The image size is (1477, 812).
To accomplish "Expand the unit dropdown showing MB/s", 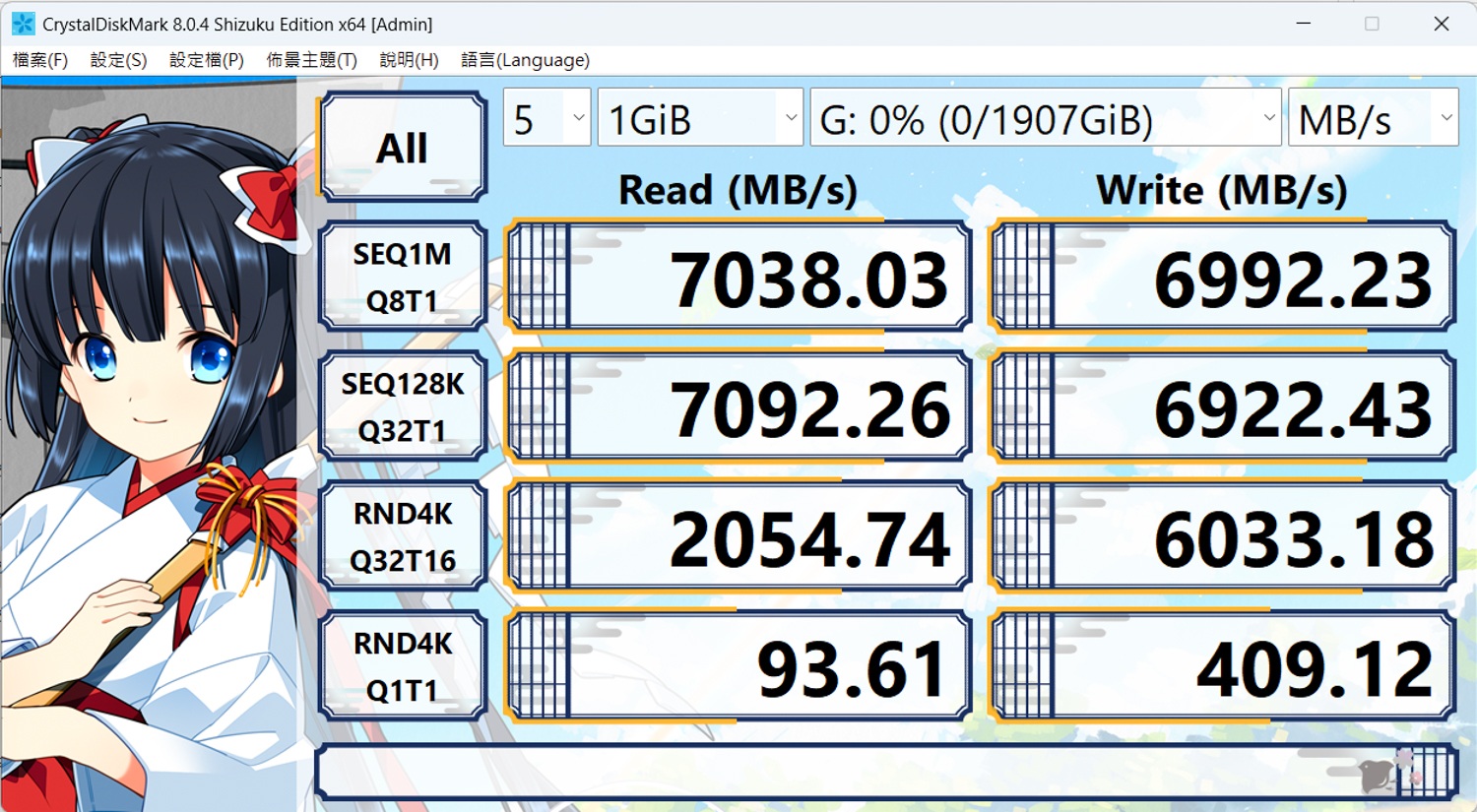I will 1373,118.
